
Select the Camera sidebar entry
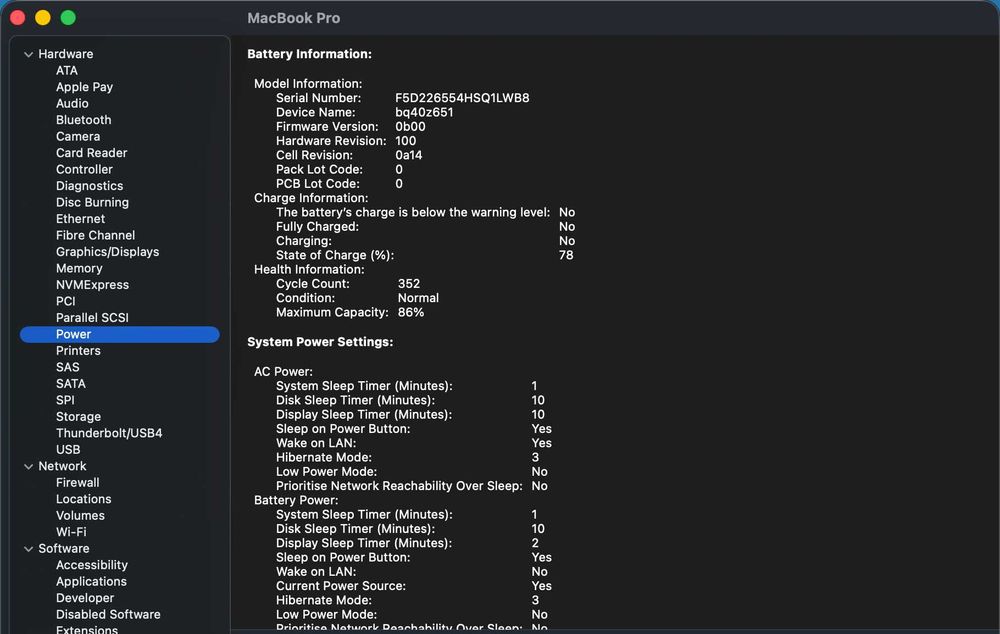78,136
